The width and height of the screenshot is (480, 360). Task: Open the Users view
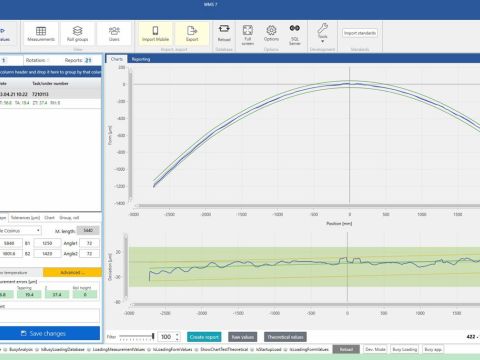tap(114, 34)
